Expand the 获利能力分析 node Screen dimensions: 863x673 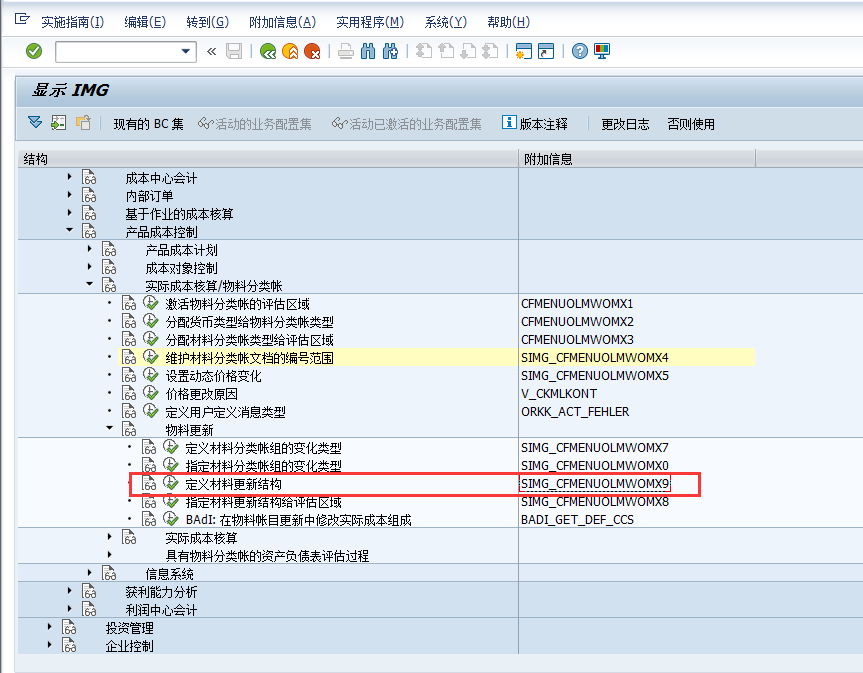pyautogui.click(x=68, y=590)
